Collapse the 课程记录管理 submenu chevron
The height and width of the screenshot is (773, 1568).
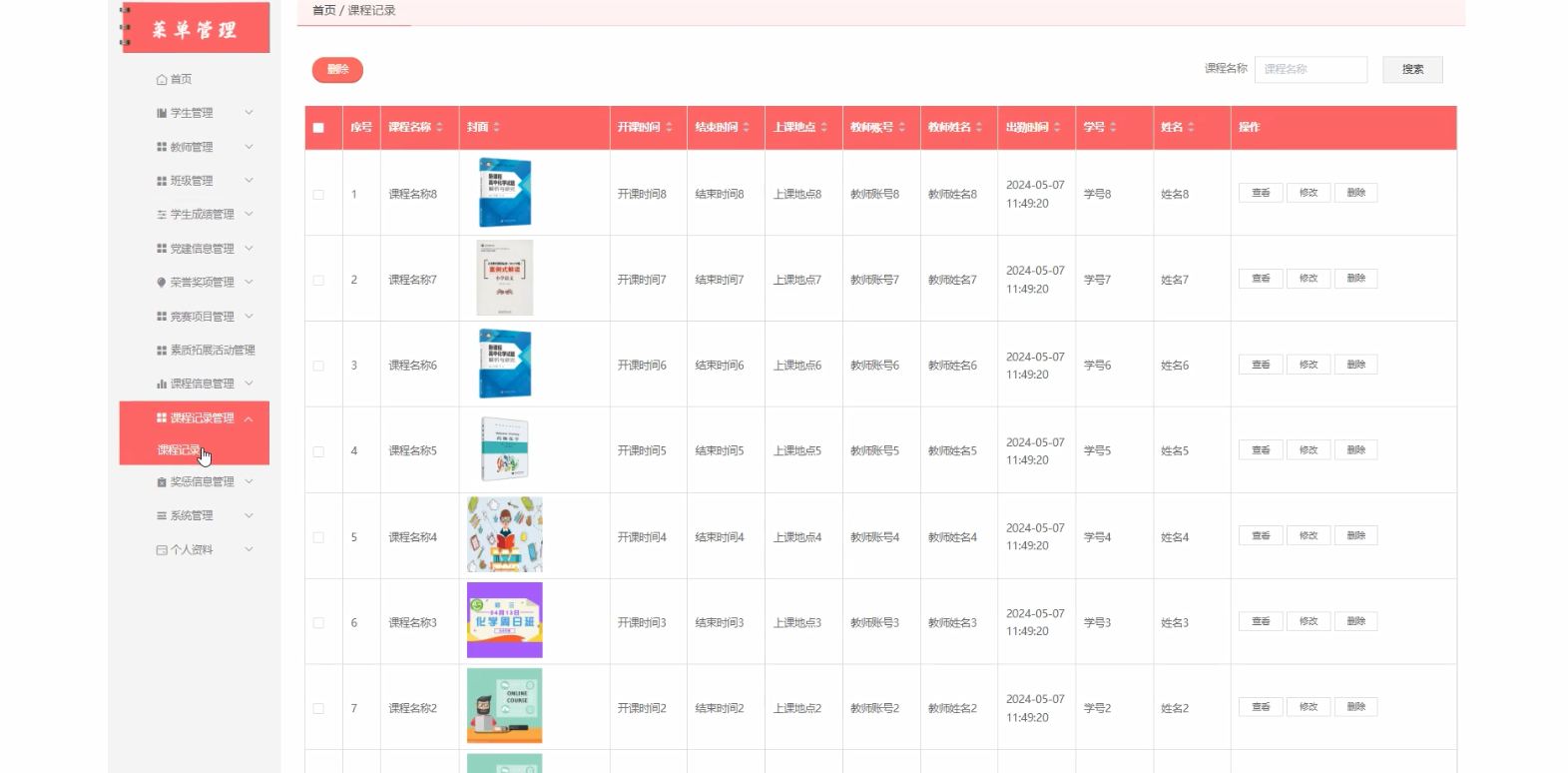pyautogui.click(x=249, y=418)
